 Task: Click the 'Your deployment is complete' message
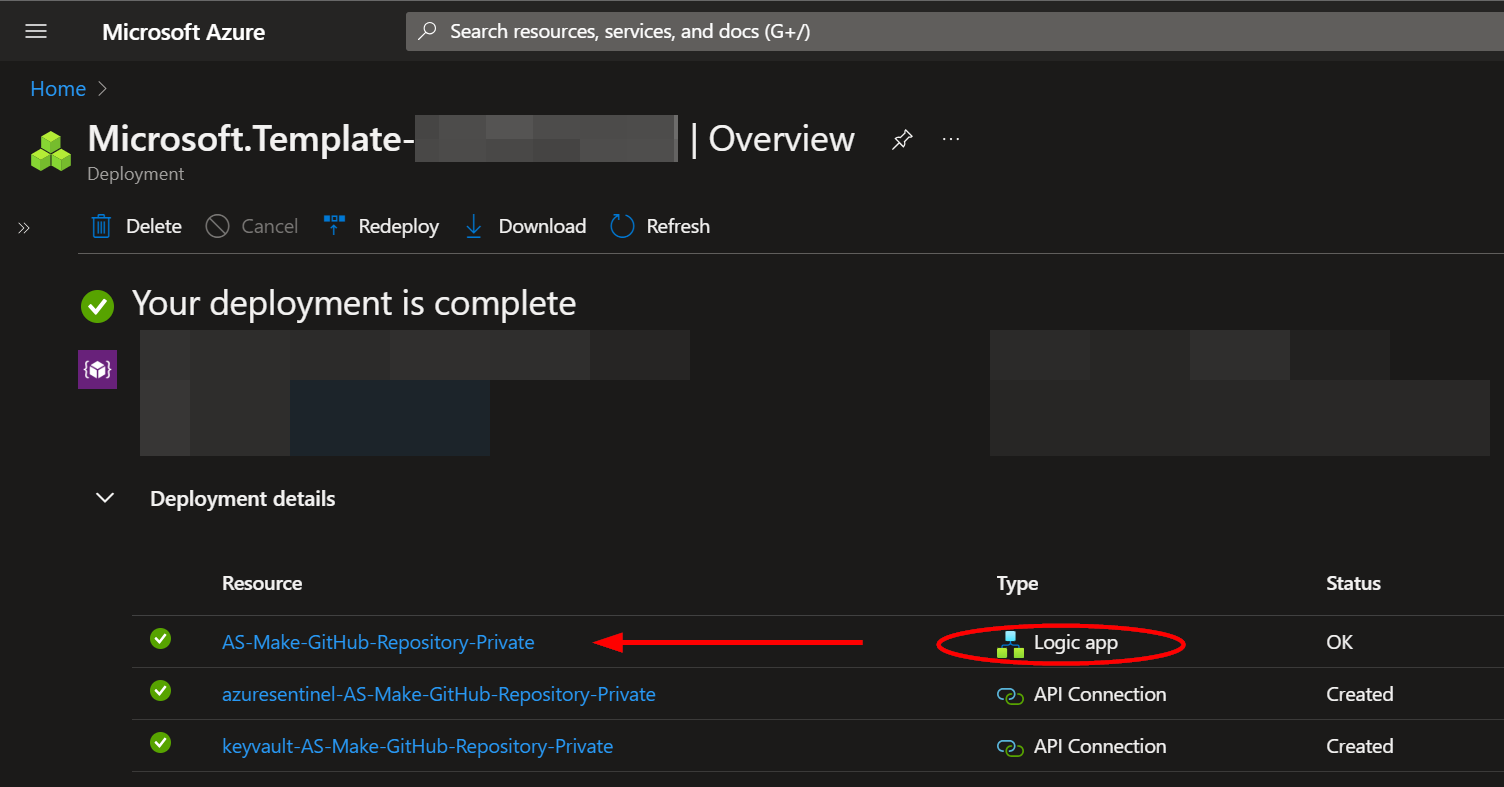pyautogui.click(x=354, y=303)
